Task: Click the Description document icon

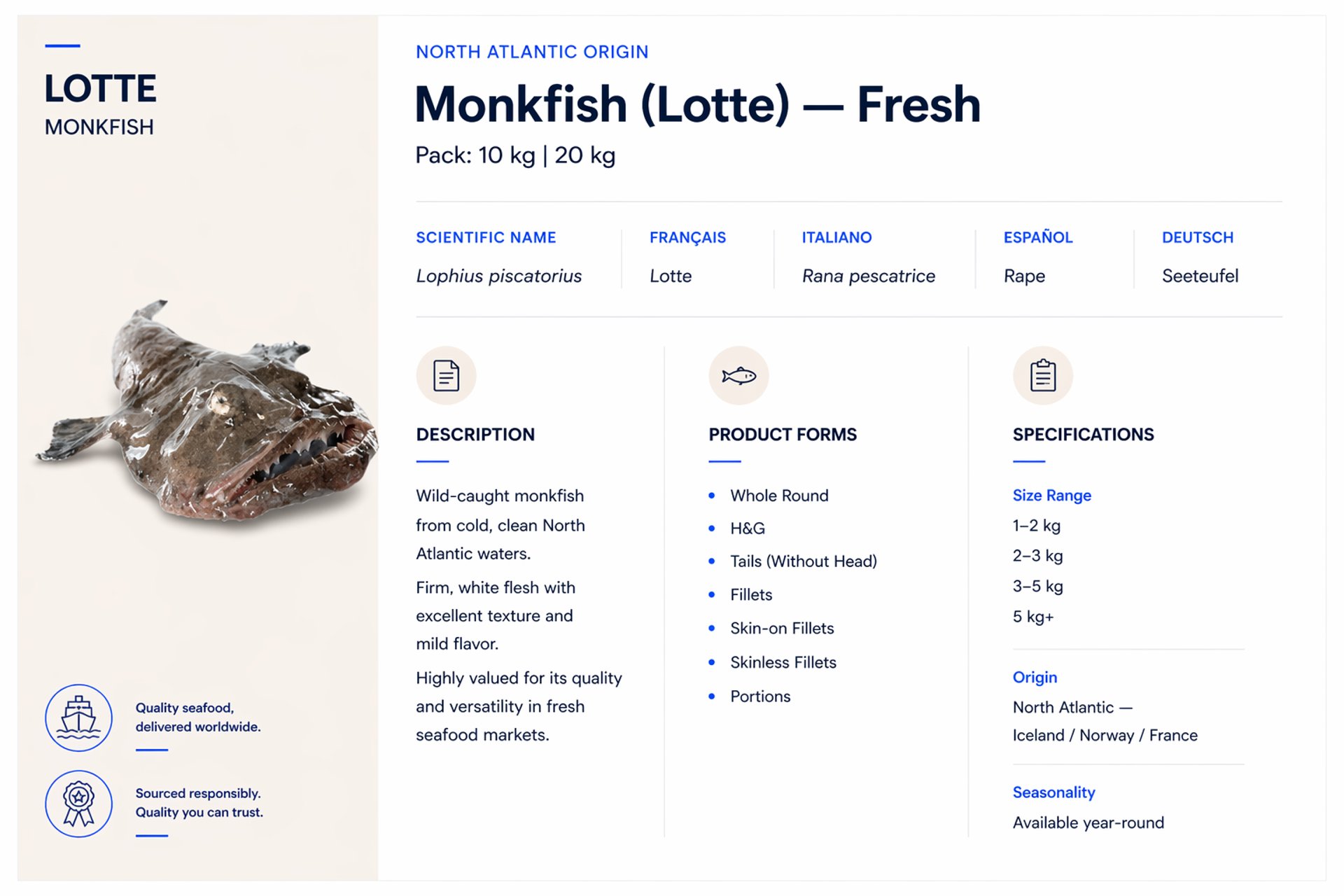Action: coord(446,376)
